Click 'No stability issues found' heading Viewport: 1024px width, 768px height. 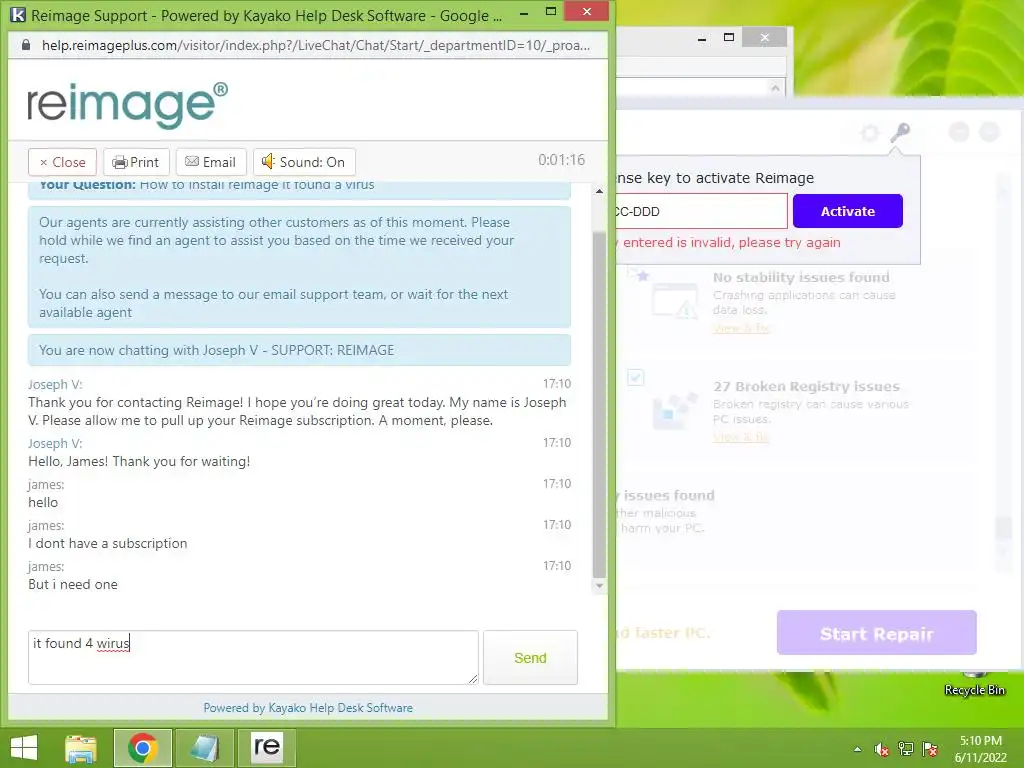801,277
